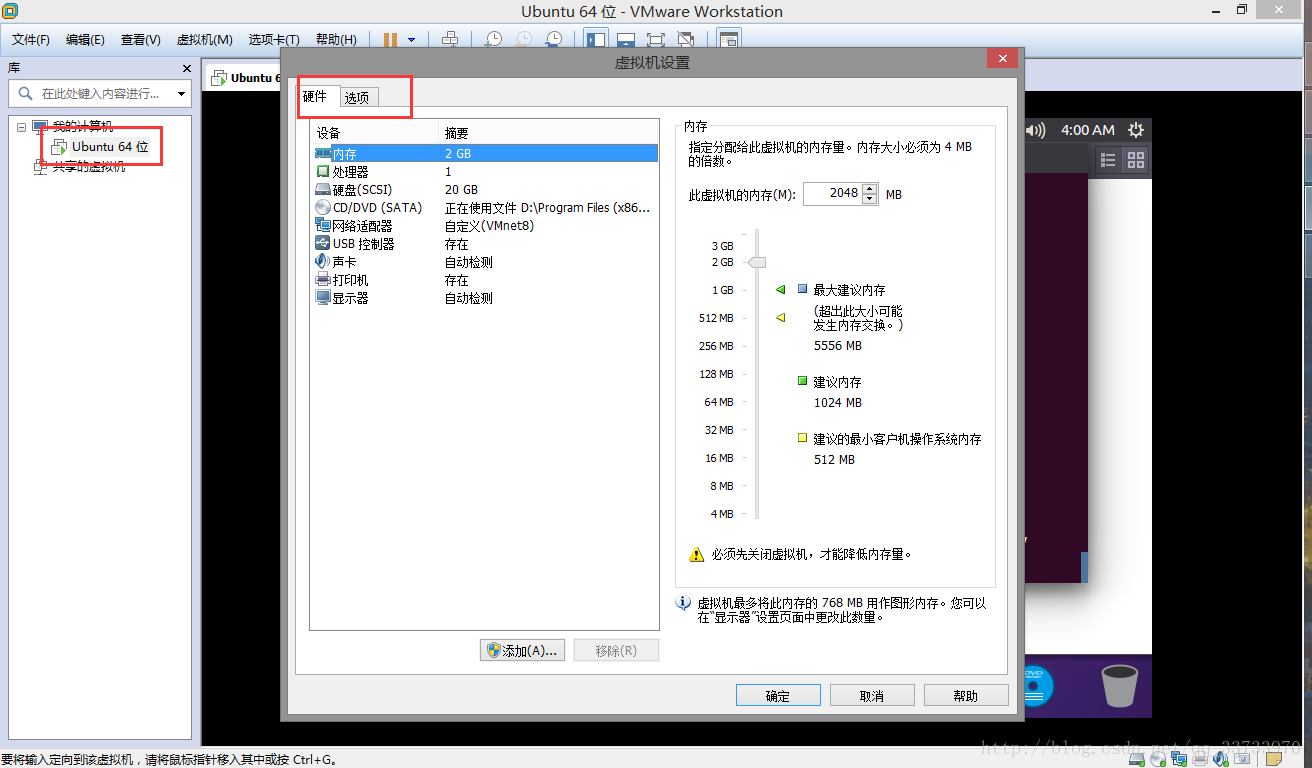Select the 网络适配器 device row

coord(485,226)
